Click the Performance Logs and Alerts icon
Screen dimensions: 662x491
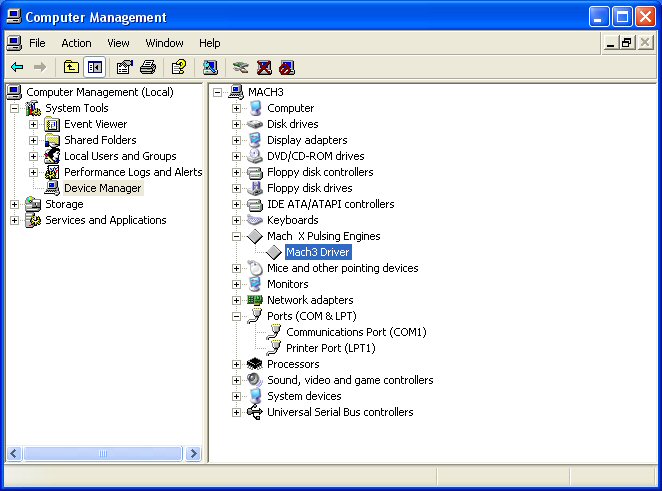click(x=52, y=172)
